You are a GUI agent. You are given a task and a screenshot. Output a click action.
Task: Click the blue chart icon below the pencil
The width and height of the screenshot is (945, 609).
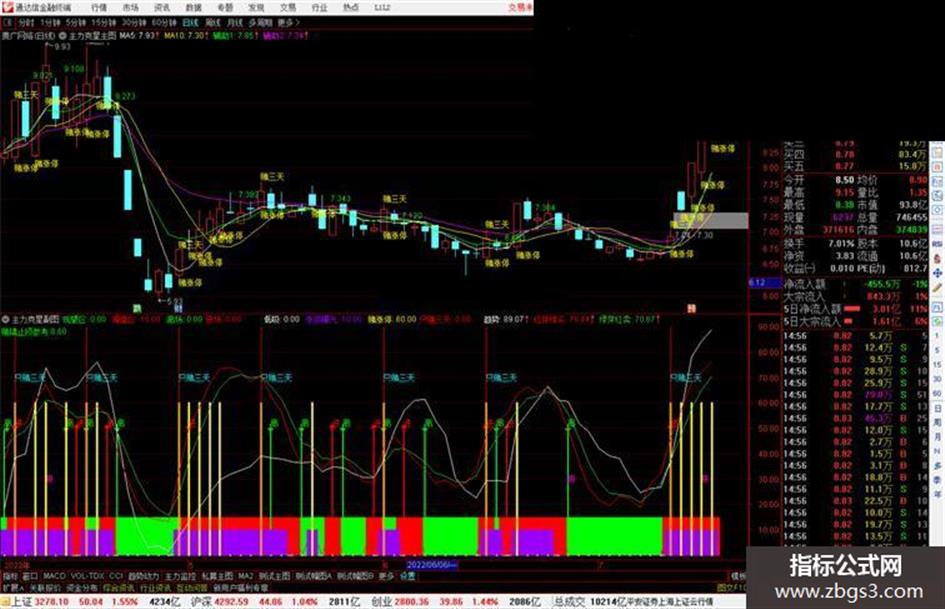937,307
